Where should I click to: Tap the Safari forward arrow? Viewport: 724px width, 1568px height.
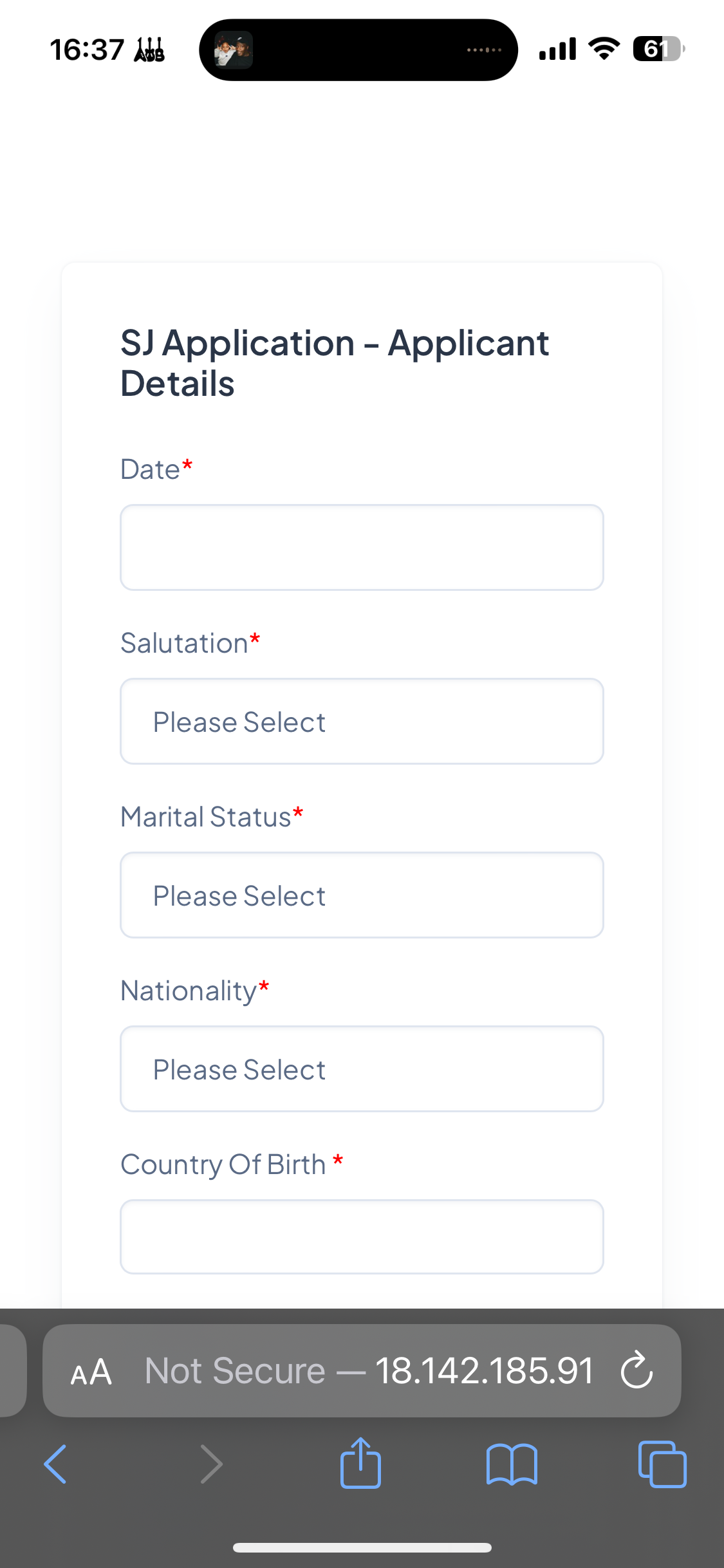pos(211,1464)
